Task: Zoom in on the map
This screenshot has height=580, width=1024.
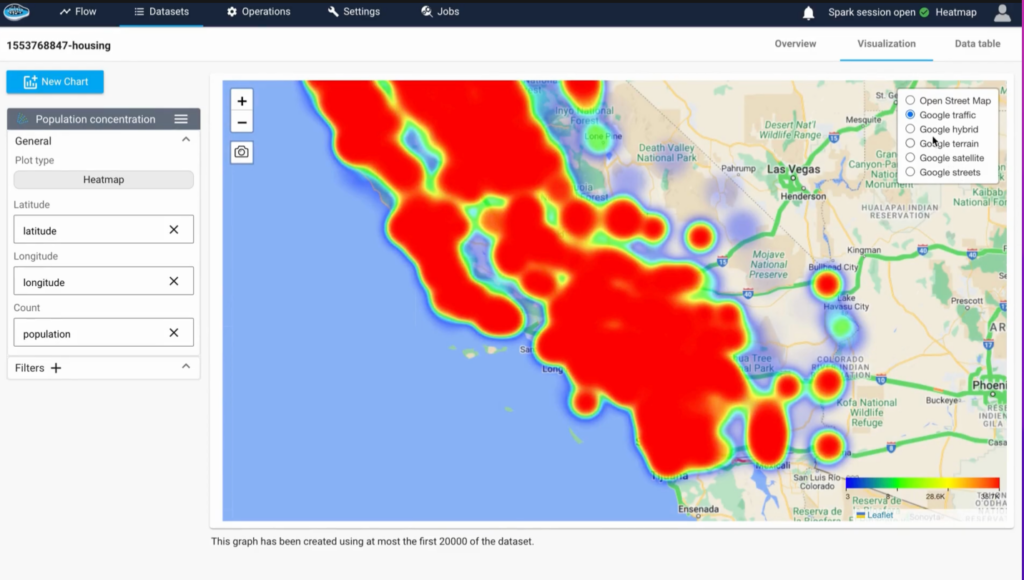Action: [242, 101]
